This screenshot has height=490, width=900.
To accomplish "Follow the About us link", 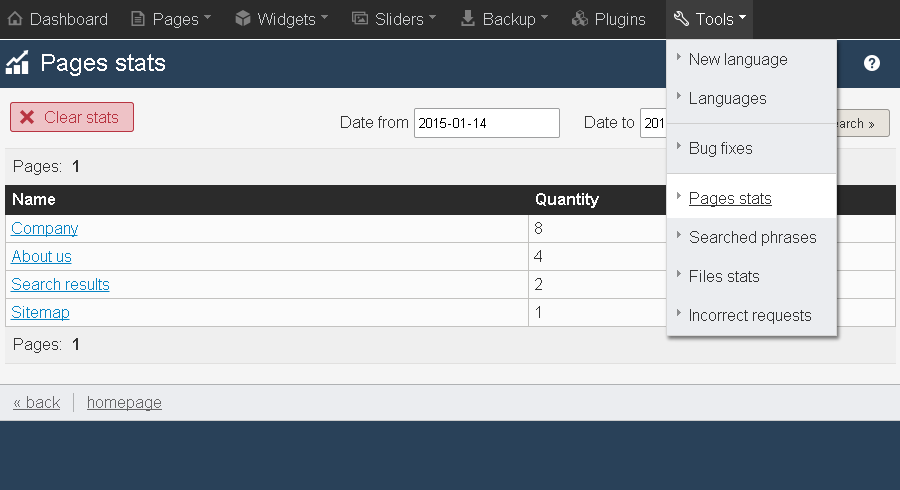I will coord(41,256).
